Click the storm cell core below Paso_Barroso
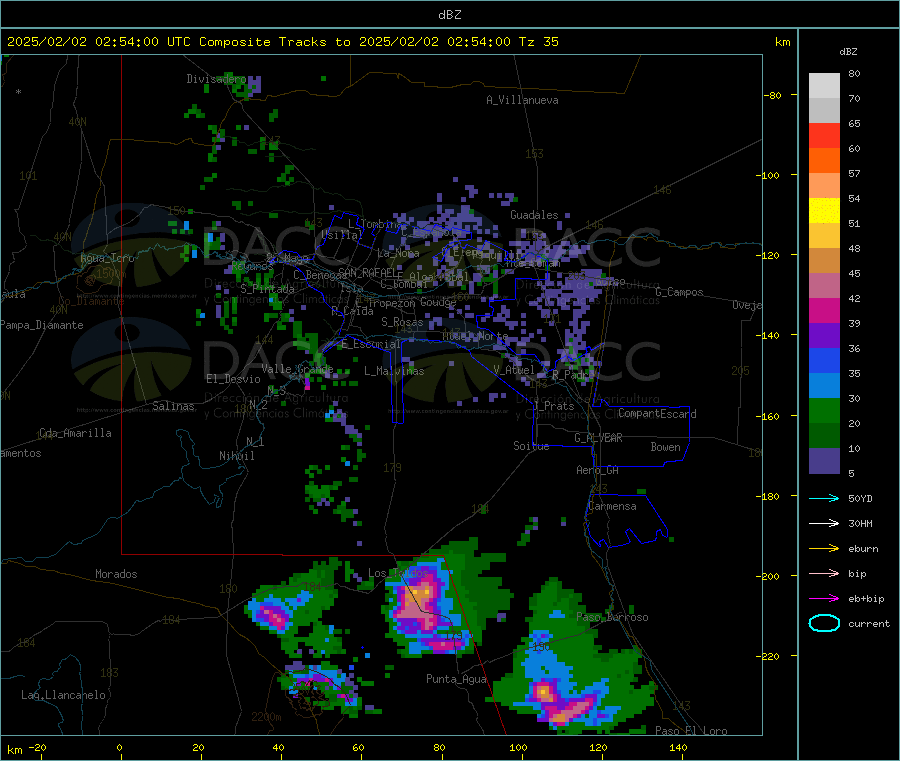Image resolution: width=900 pixels, height=761 pixels. [x=545, y=694]
